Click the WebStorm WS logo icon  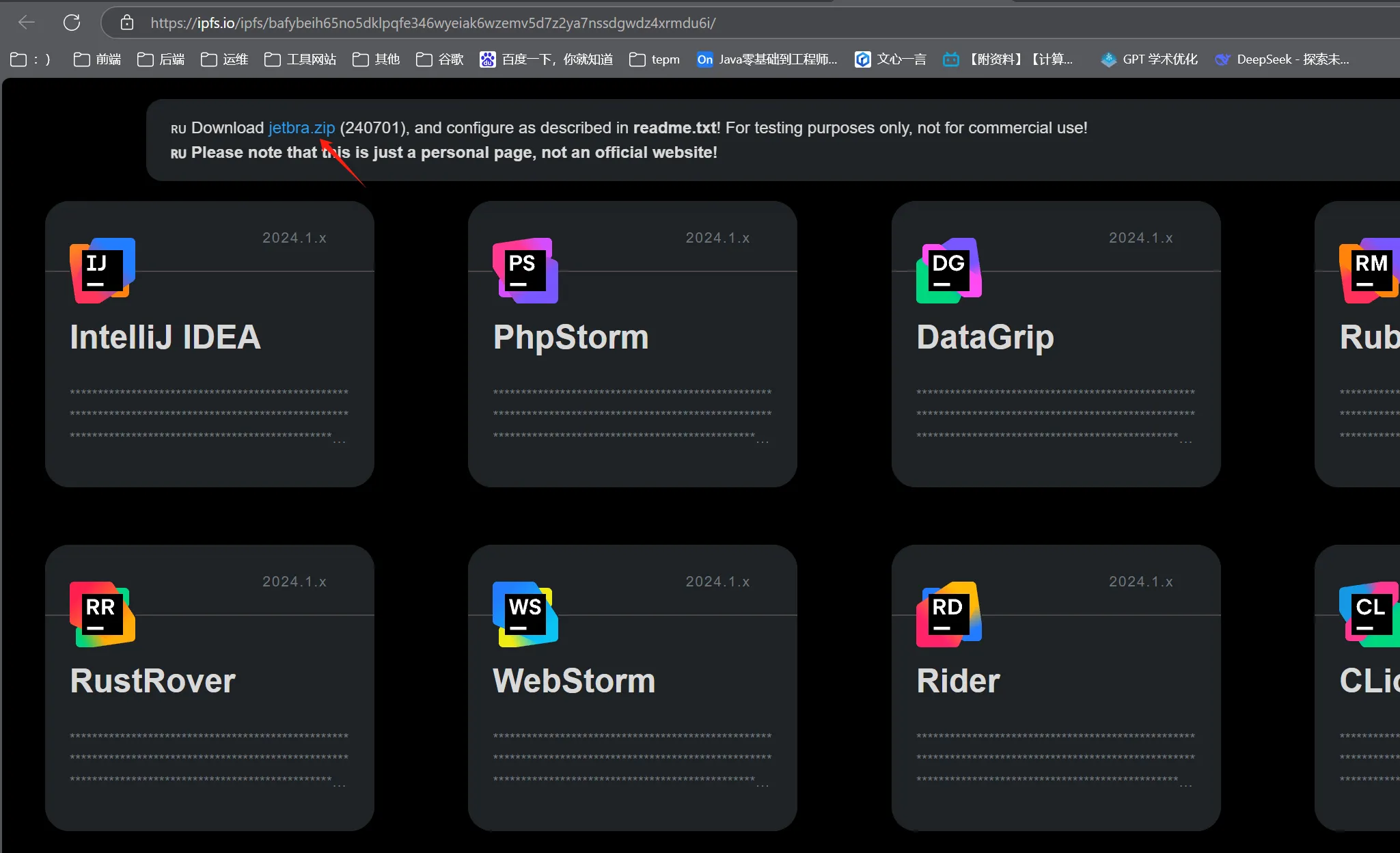click(525, 614)
